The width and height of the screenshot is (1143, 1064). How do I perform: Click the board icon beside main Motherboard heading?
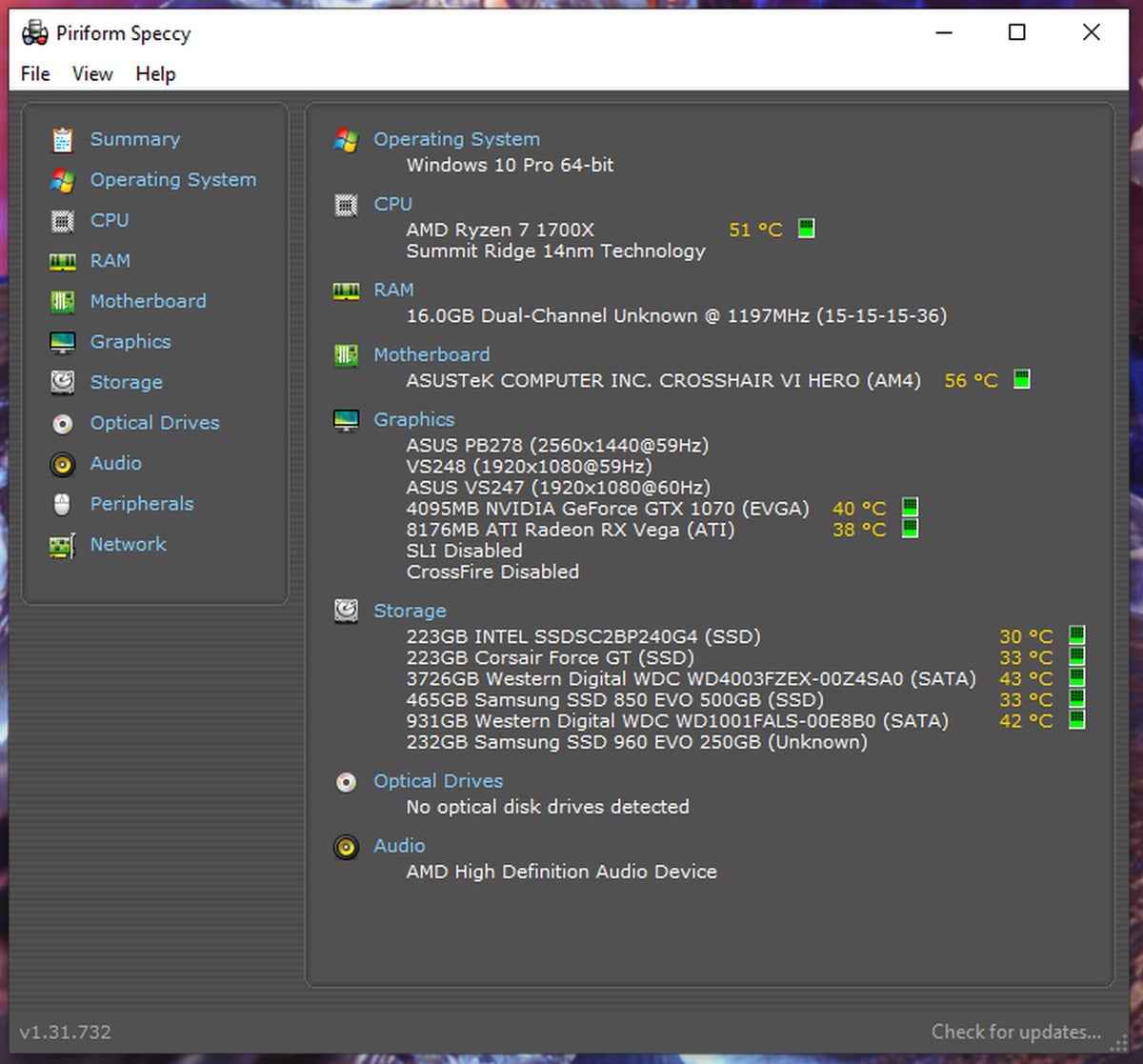coord(346,356)
